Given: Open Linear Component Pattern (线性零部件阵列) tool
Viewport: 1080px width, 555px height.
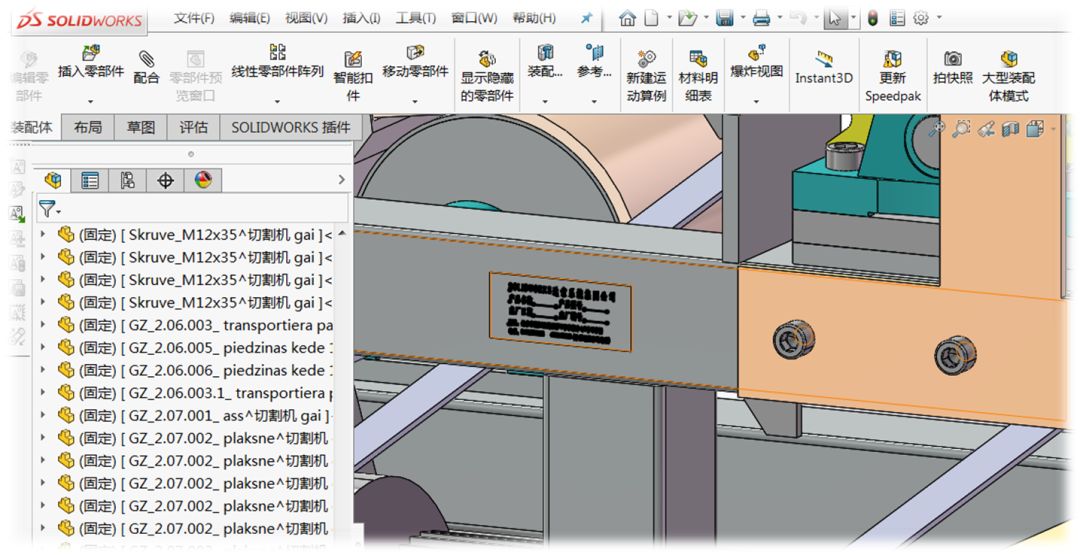Looking at the screenshot, I should coord(278,52).
